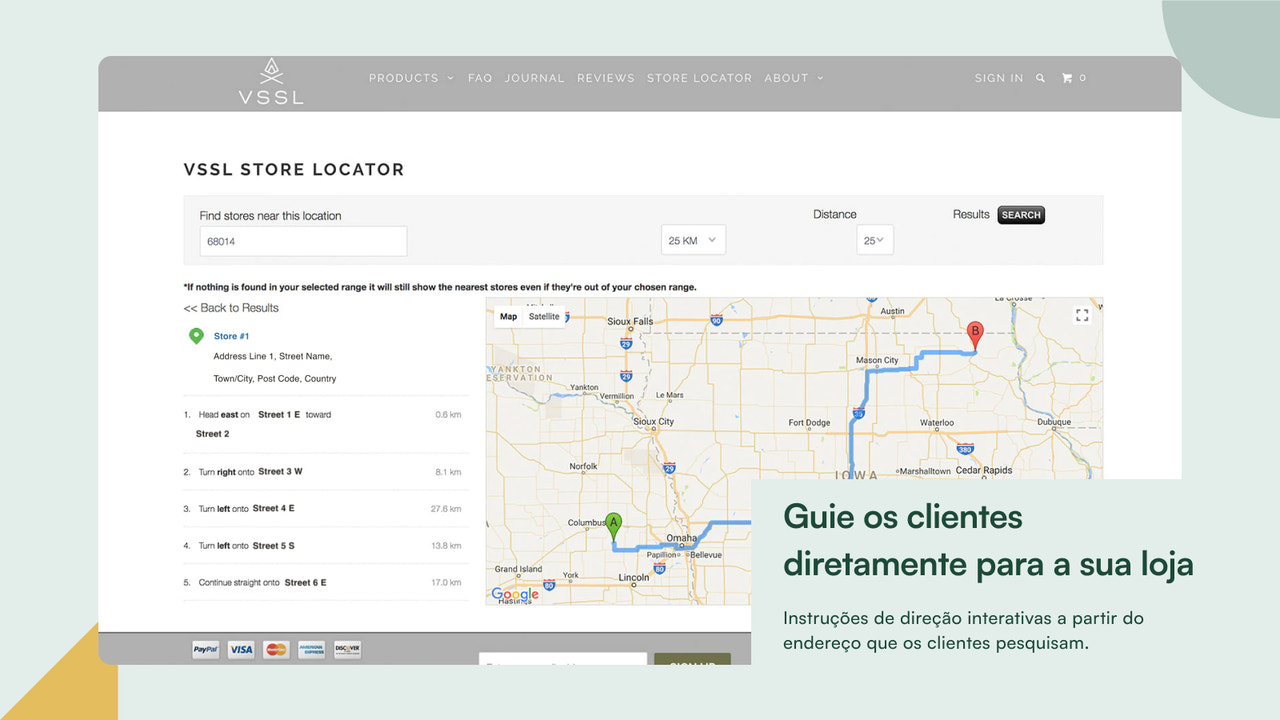Select the green marker A on map
This screenshot has width=1280, height=720.
[614, 527]
